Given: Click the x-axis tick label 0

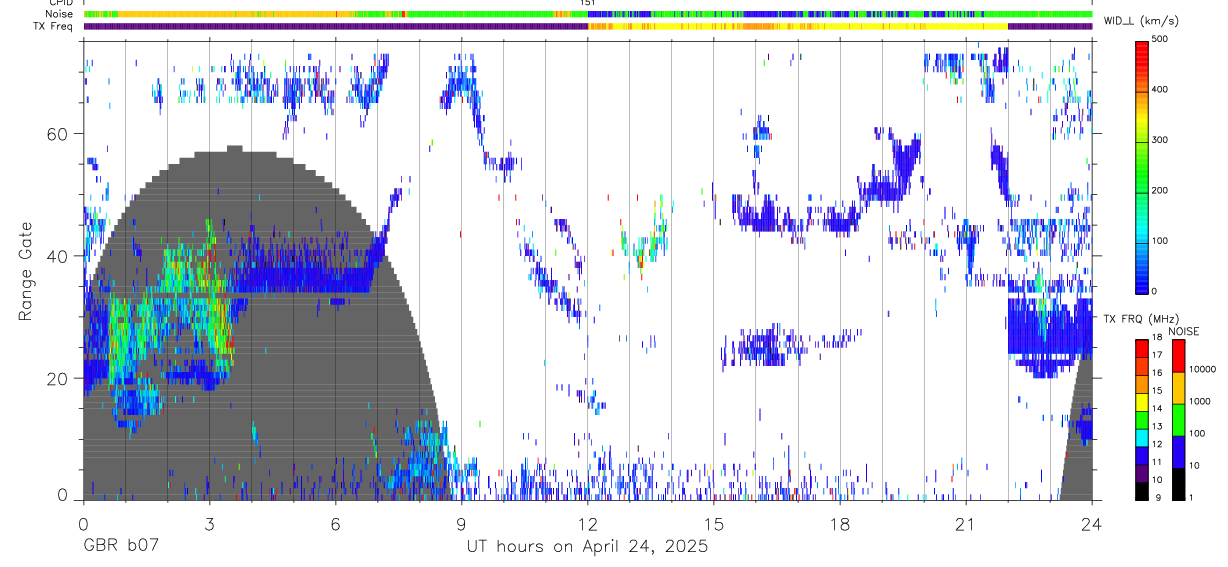Looking at the screenshot, I should pos(83,524).
